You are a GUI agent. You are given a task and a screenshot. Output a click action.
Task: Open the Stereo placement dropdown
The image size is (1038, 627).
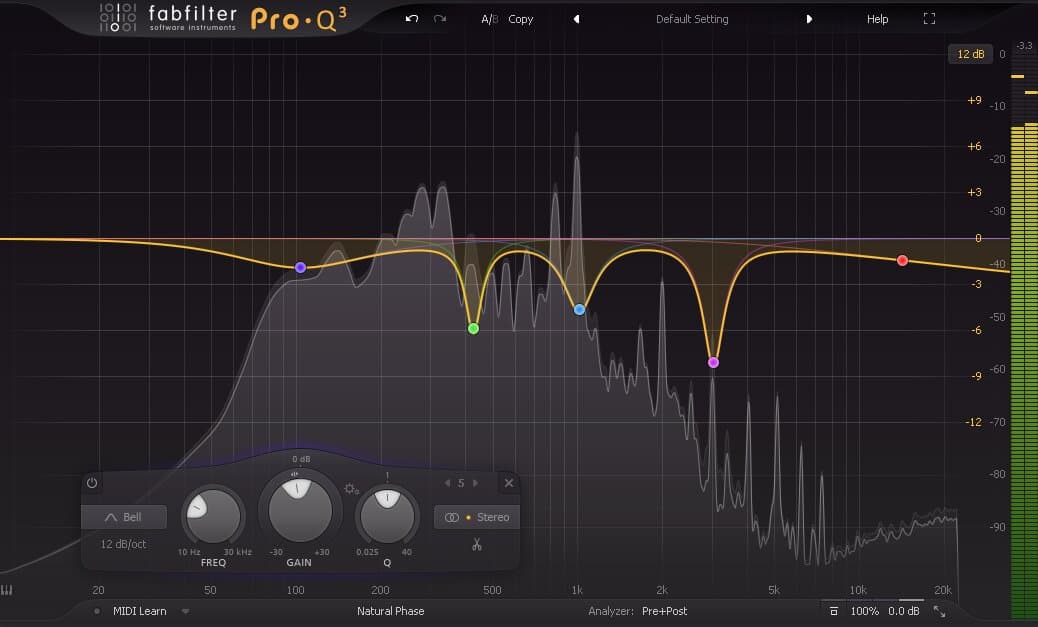pos(477,517)
